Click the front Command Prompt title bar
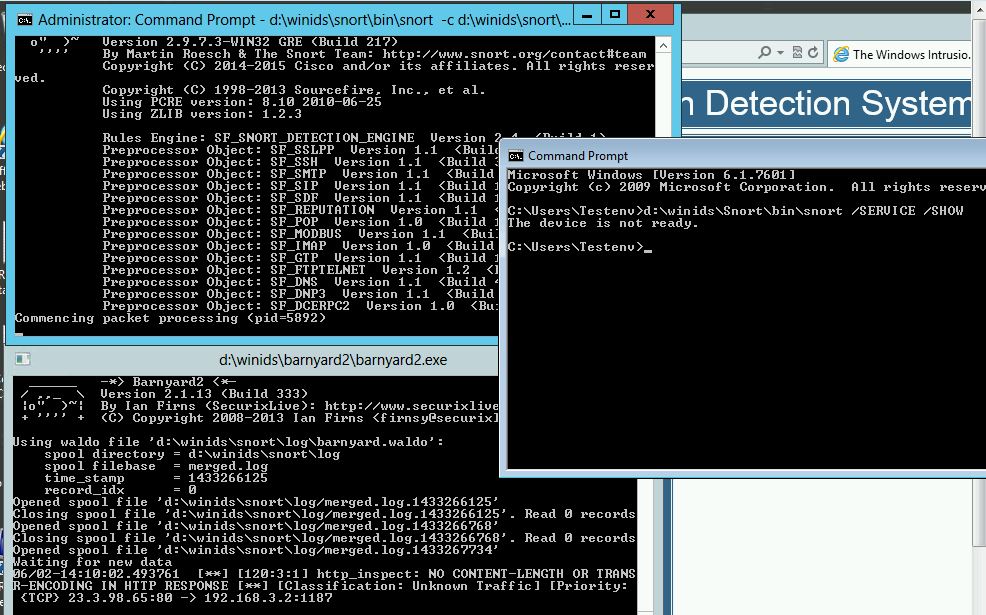 750,155
